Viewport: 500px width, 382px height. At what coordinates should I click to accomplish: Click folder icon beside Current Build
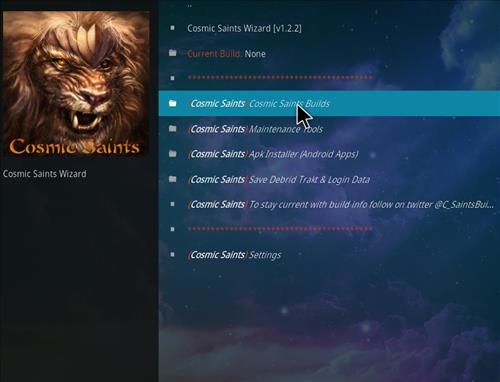pyautogui.click(x=172, y=53)
